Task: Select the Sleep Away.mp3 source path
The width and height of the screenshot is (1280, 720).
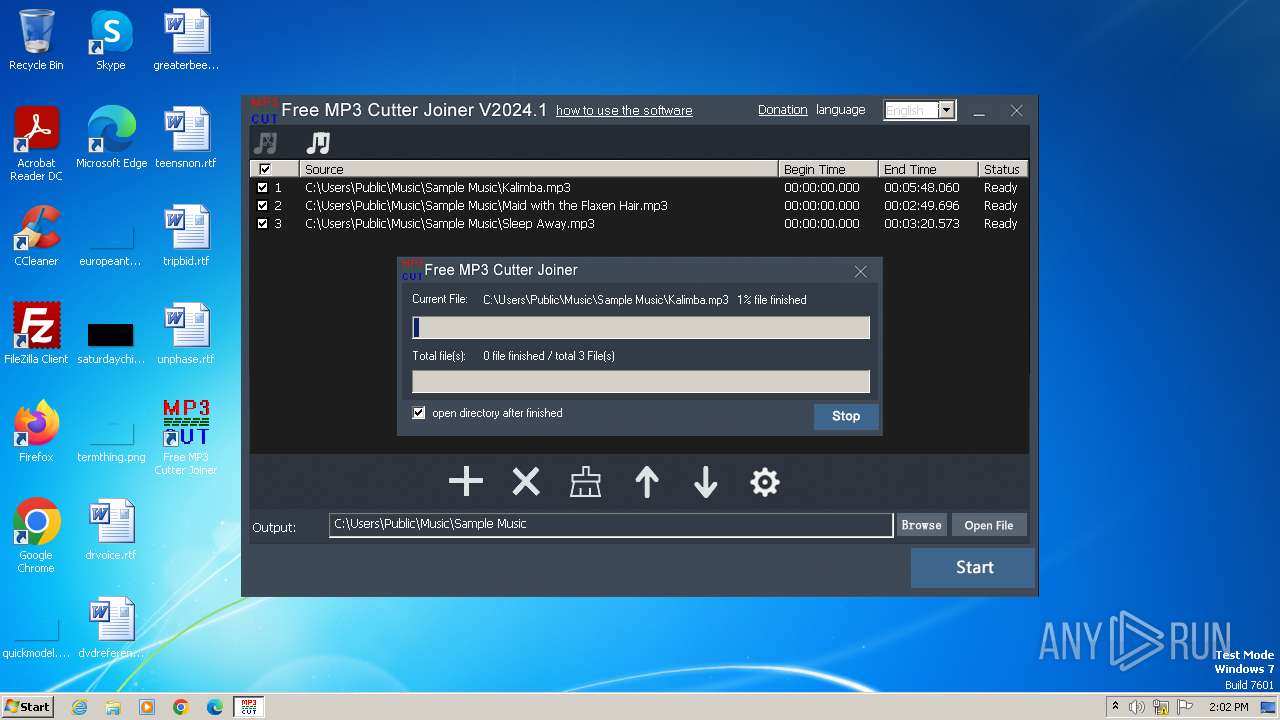Action: [450, 223]
